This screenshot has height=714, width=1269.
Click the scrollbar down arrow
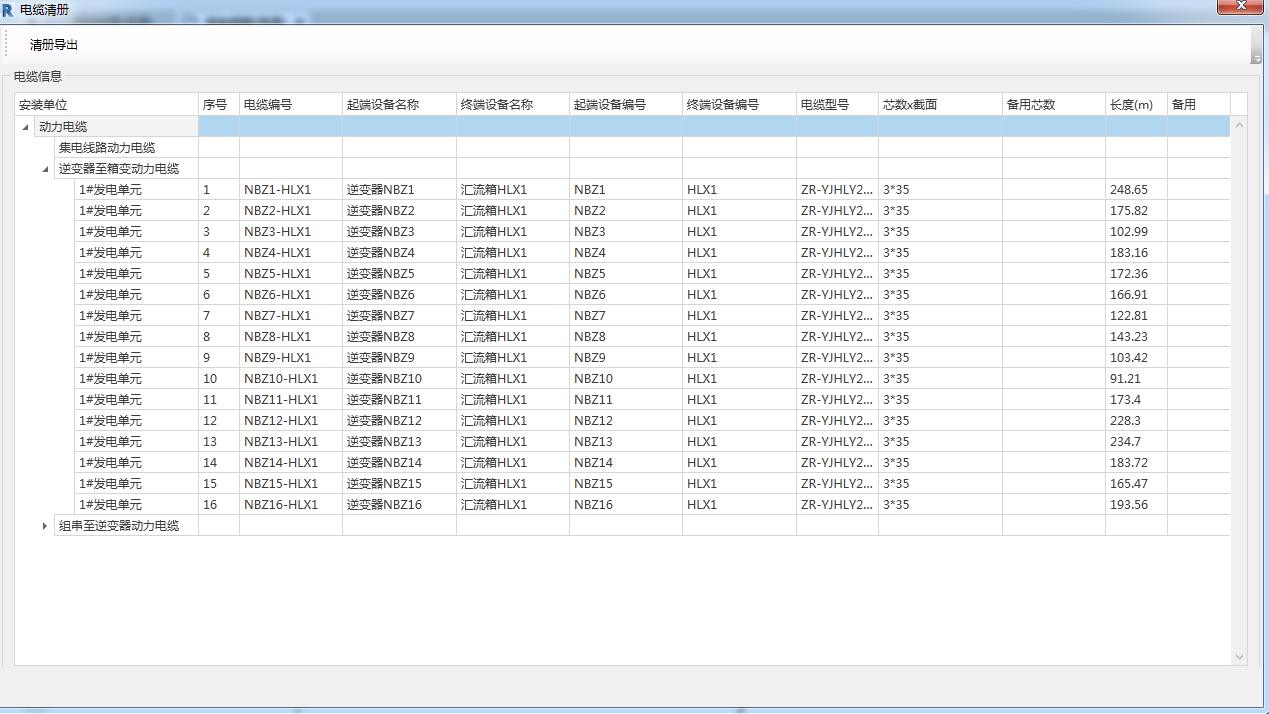pos(1240,657)
